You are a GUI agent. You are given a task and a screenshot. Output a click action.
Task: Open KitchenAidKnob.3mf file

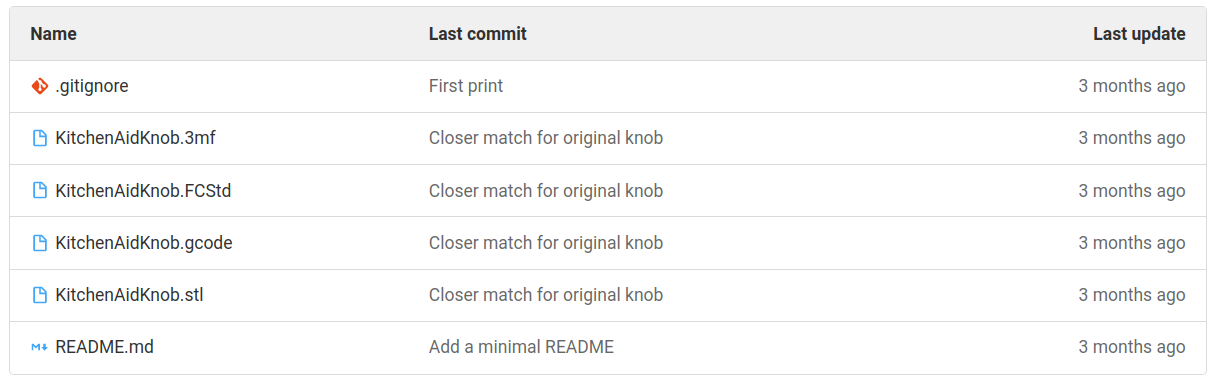136,138
